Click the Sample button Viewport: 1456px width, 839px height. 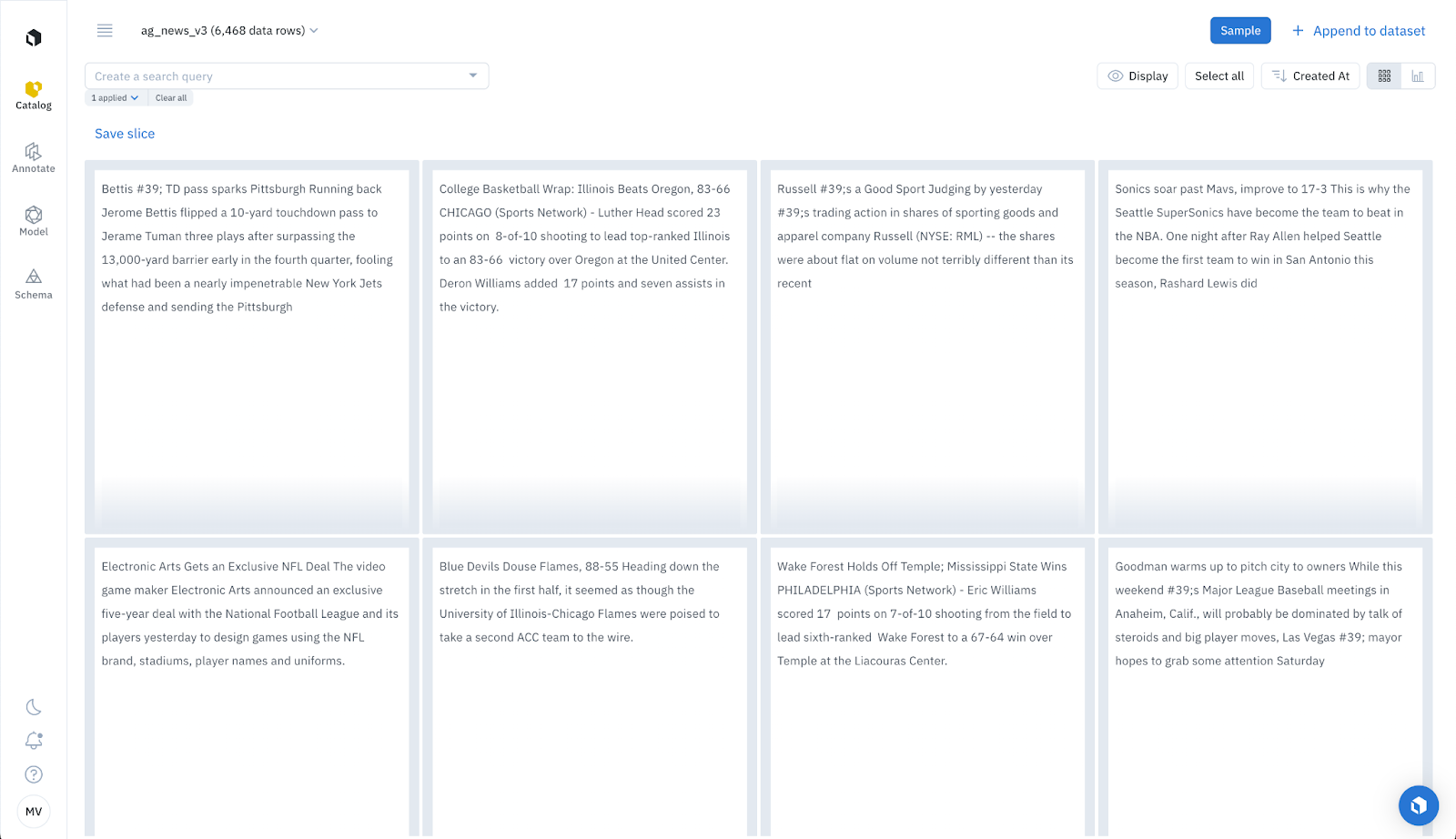1240,31
